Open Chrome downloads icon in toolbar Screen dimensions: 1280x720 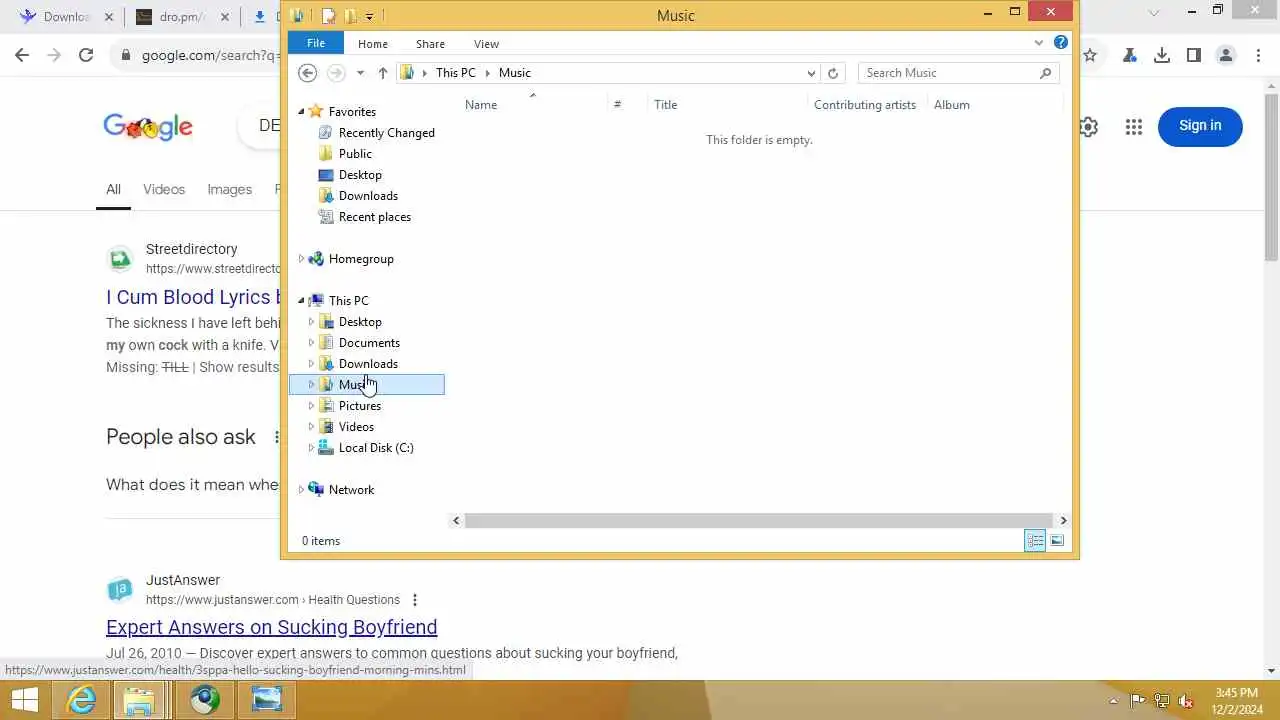tap(1162, 56)
